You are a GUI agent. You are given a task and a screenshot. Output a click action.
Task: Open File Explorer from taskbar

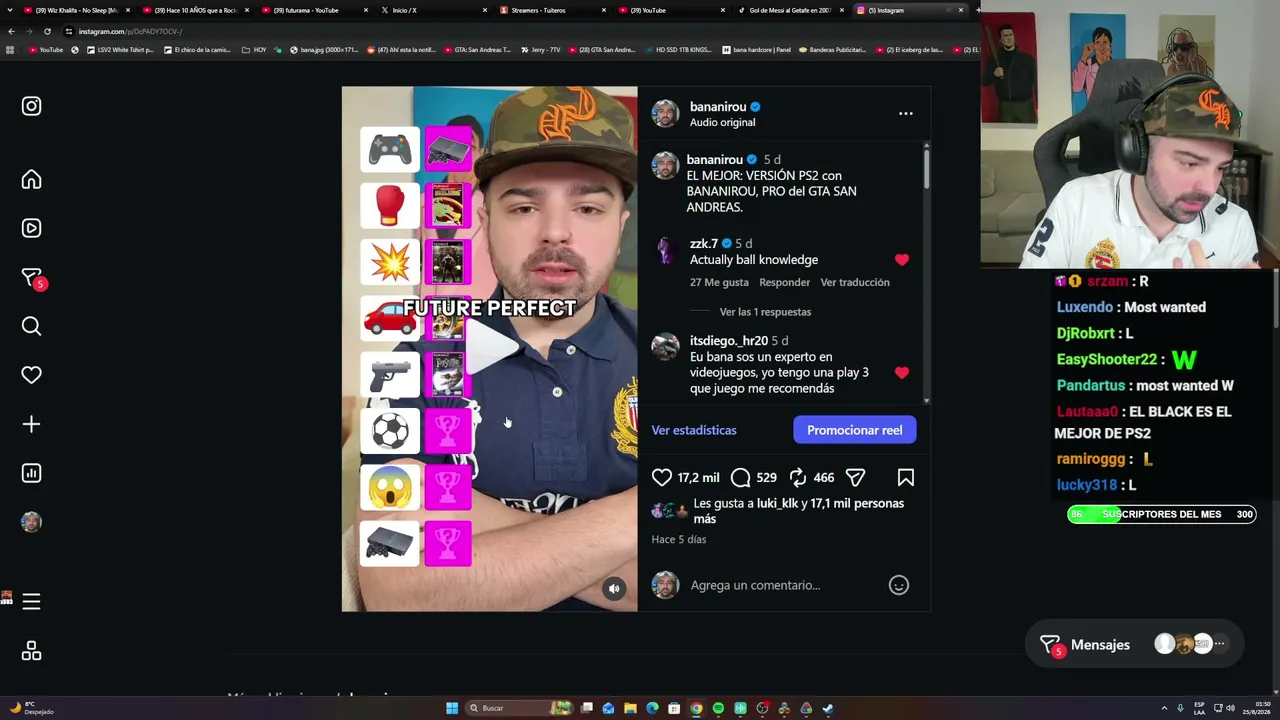(x=630, y=708)
